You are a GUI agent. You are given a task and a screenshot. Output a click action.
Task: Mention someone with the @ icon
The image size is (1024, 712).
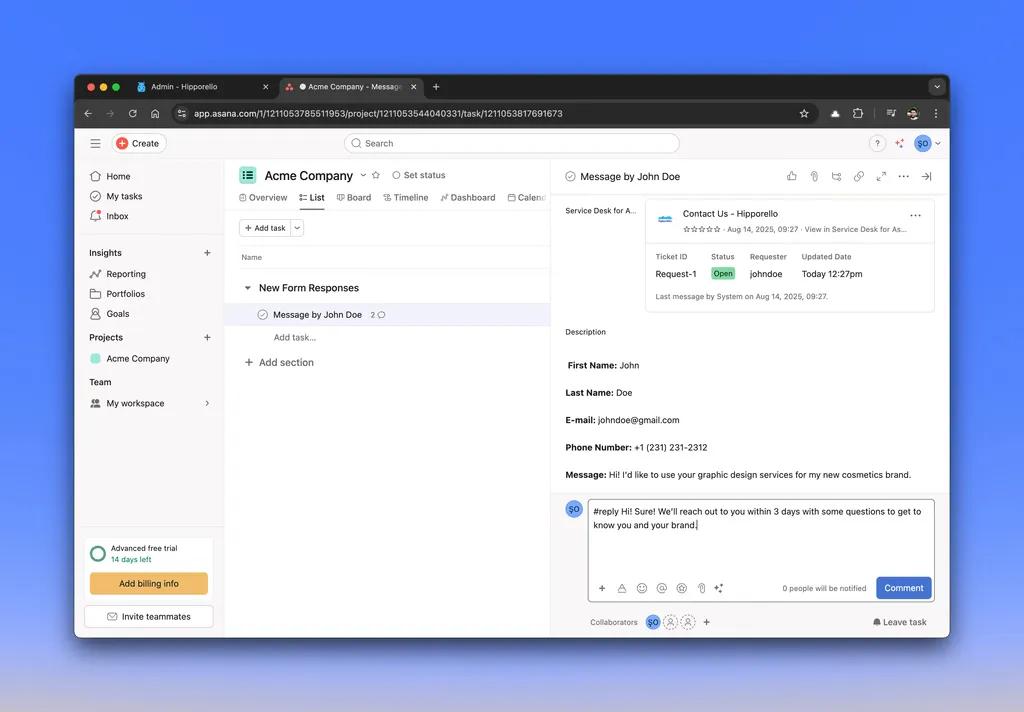point(662,588)
